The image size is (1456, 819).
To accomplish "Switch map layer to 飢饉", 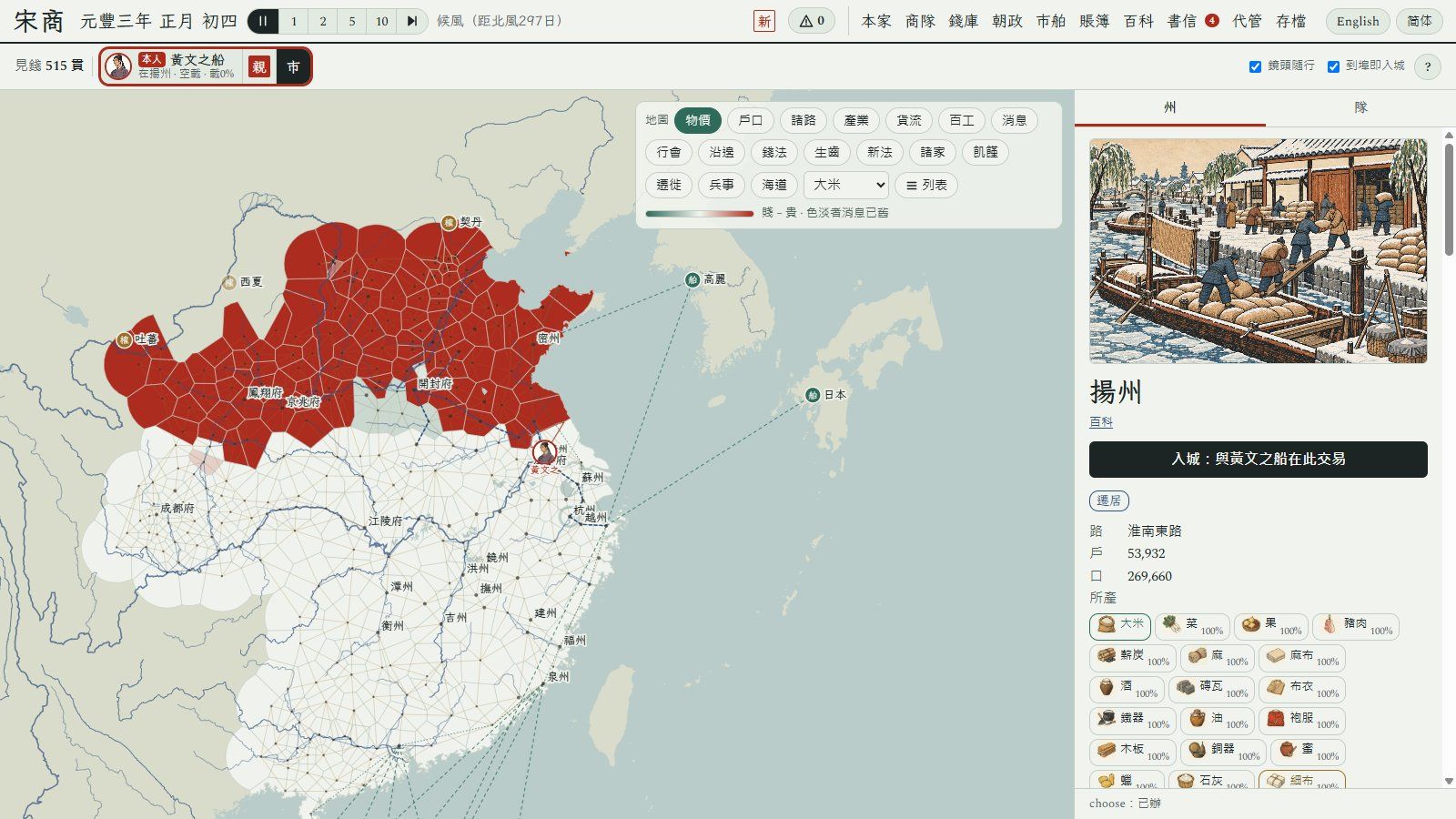I will pos(986,152).
